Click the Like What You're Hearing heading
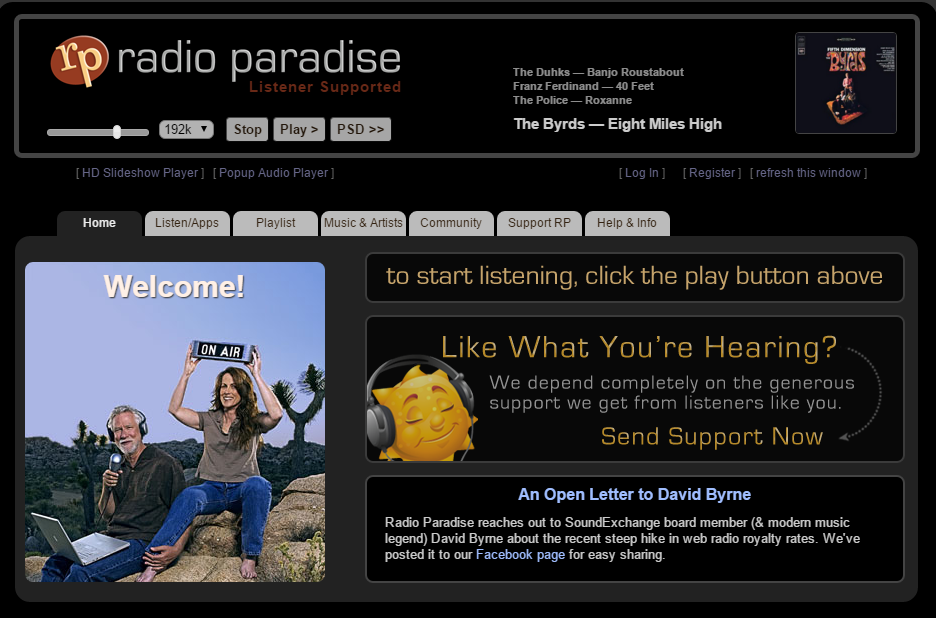The image size is (936, 618). tap(639, 347)
